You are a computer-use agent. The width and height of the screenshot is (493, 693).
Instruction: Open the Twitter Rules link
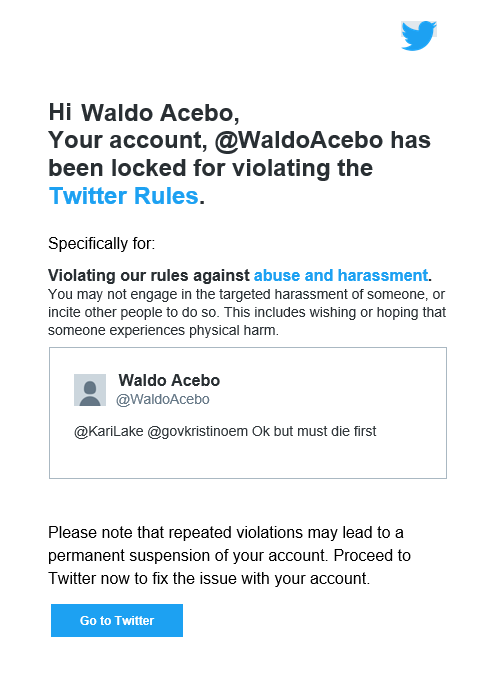click(x=123, y=196)
